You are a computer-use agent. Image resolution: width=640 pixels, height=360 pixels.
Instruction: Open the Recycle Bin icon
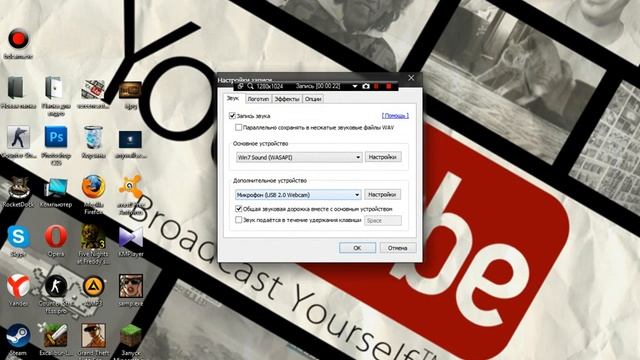pyautogui.click(x=93, y=138)
